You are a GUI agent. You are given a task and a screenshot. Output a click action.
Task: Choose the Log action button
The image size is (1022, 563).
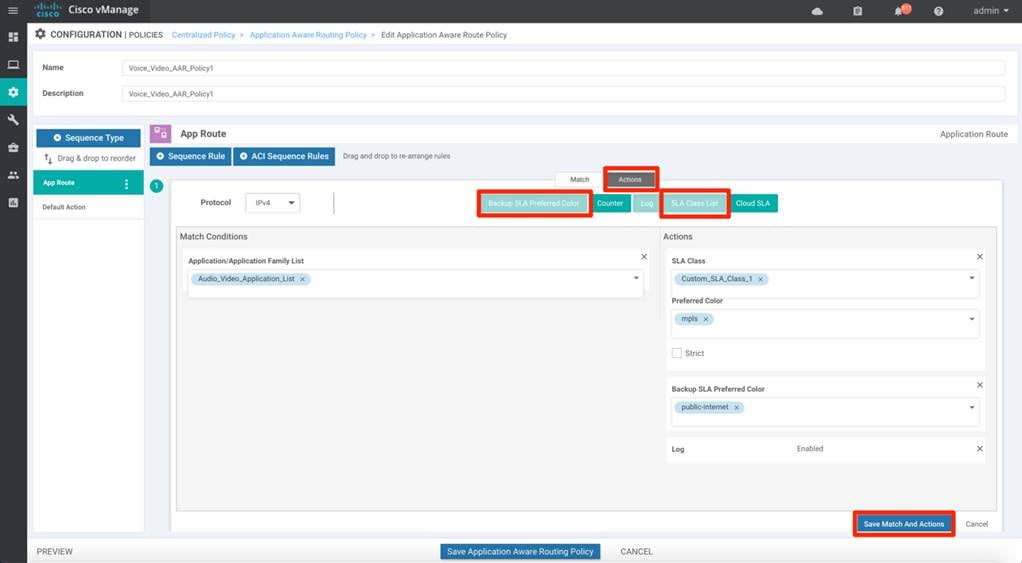(647, 203)
